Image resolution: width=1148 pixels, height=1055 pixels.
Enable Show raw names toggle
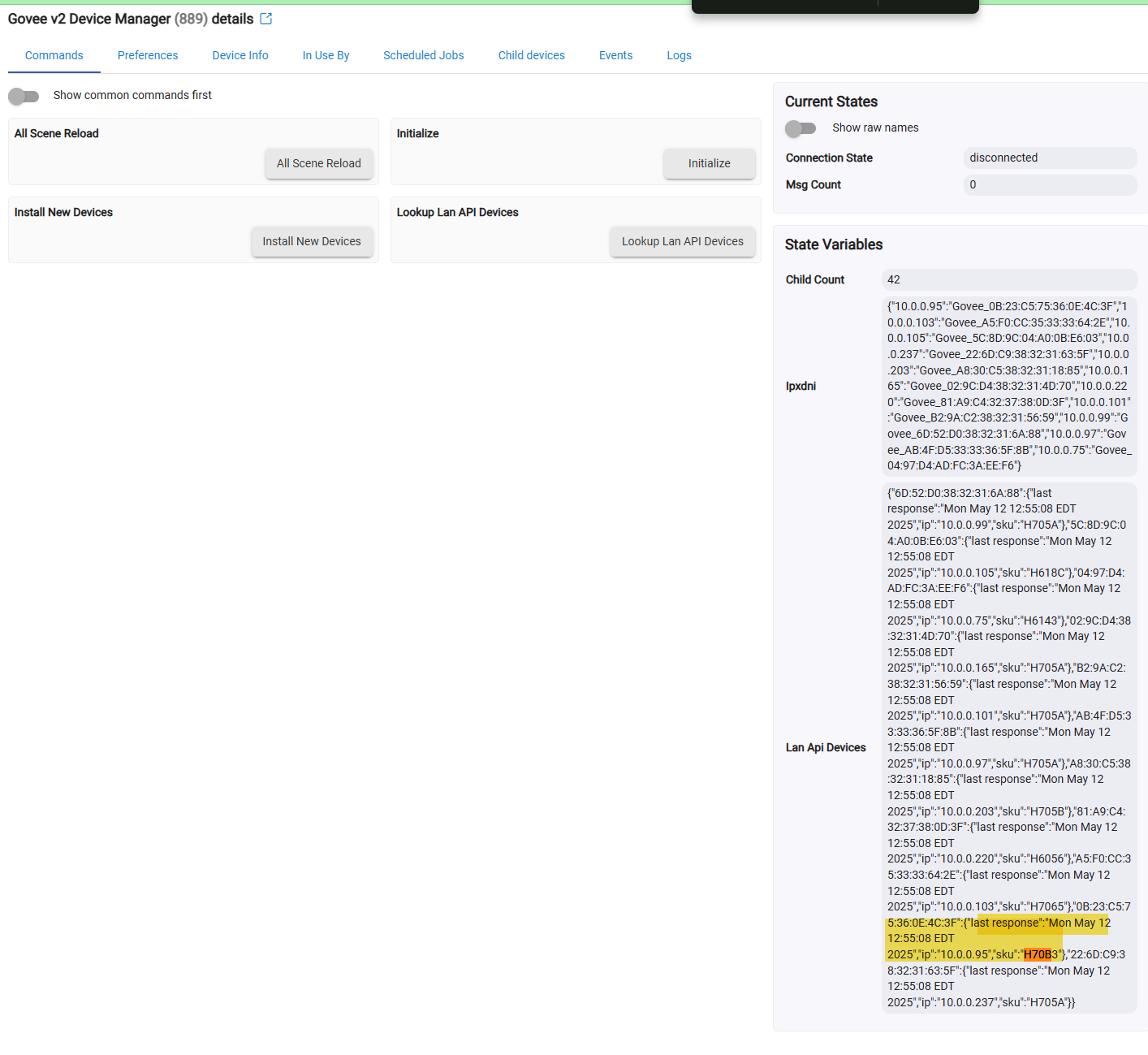click(x=801, y=128)
